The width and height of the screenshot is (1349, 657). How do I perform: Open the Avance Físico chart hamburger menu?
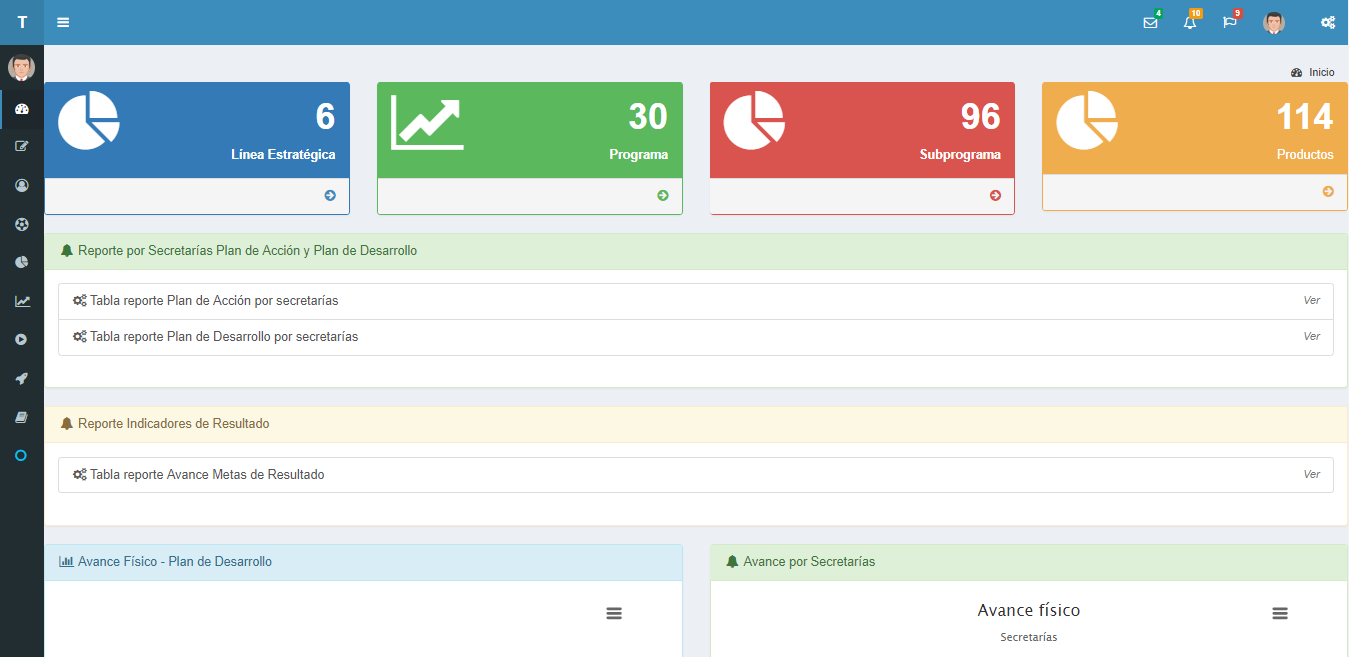[x=614, y=613]
